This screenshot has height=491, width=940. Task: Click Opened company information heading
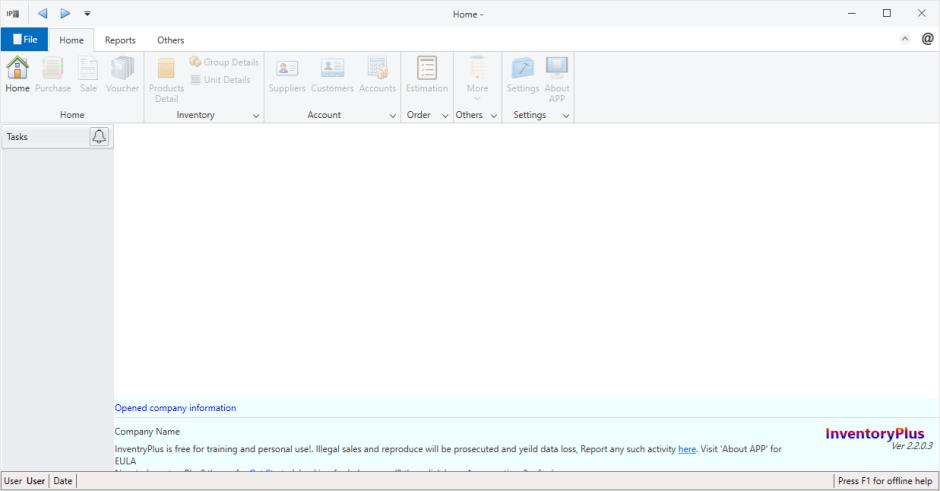point(175,408)
